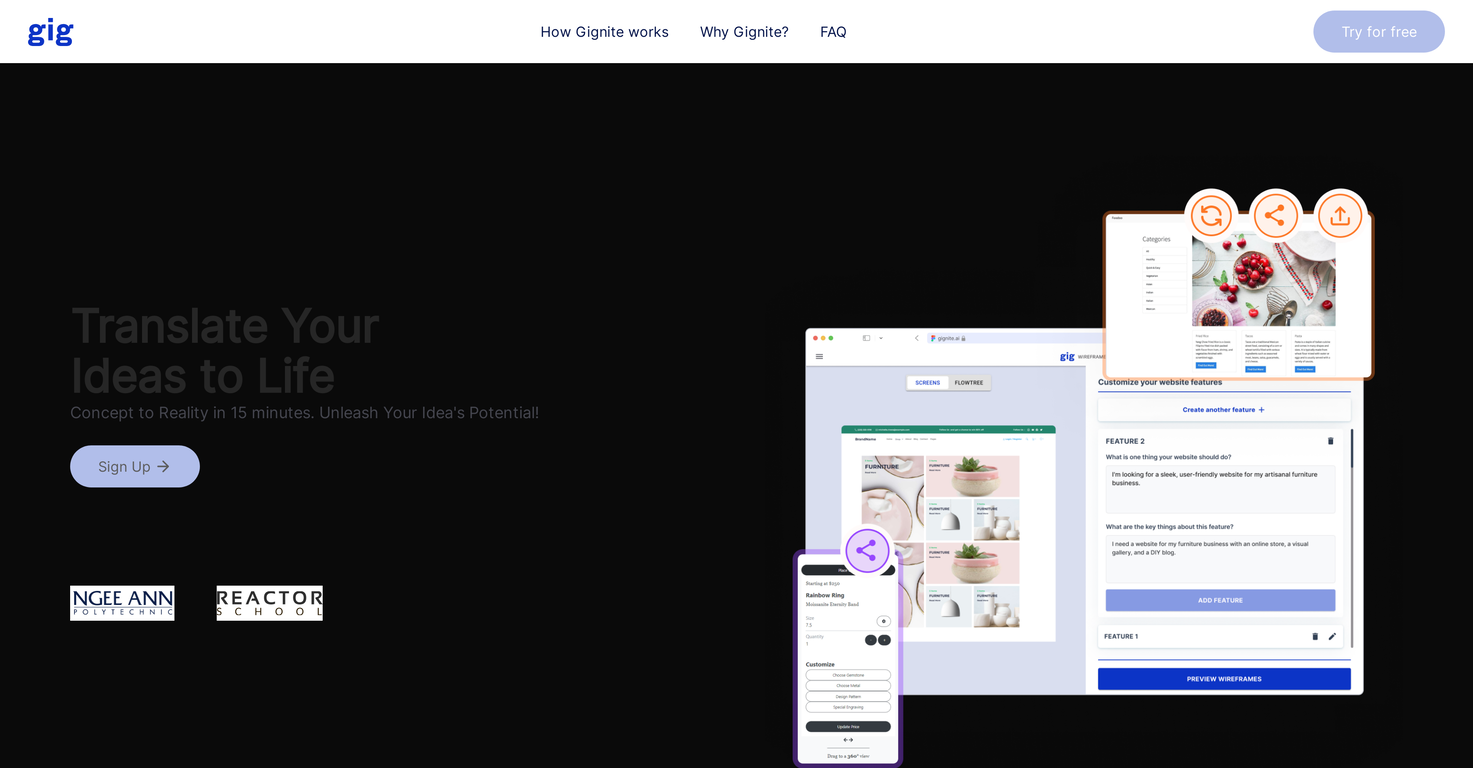1473x768 pixels.
Task: Click the Ngee Ann Polytechnic logo
Action: (122, 603)
